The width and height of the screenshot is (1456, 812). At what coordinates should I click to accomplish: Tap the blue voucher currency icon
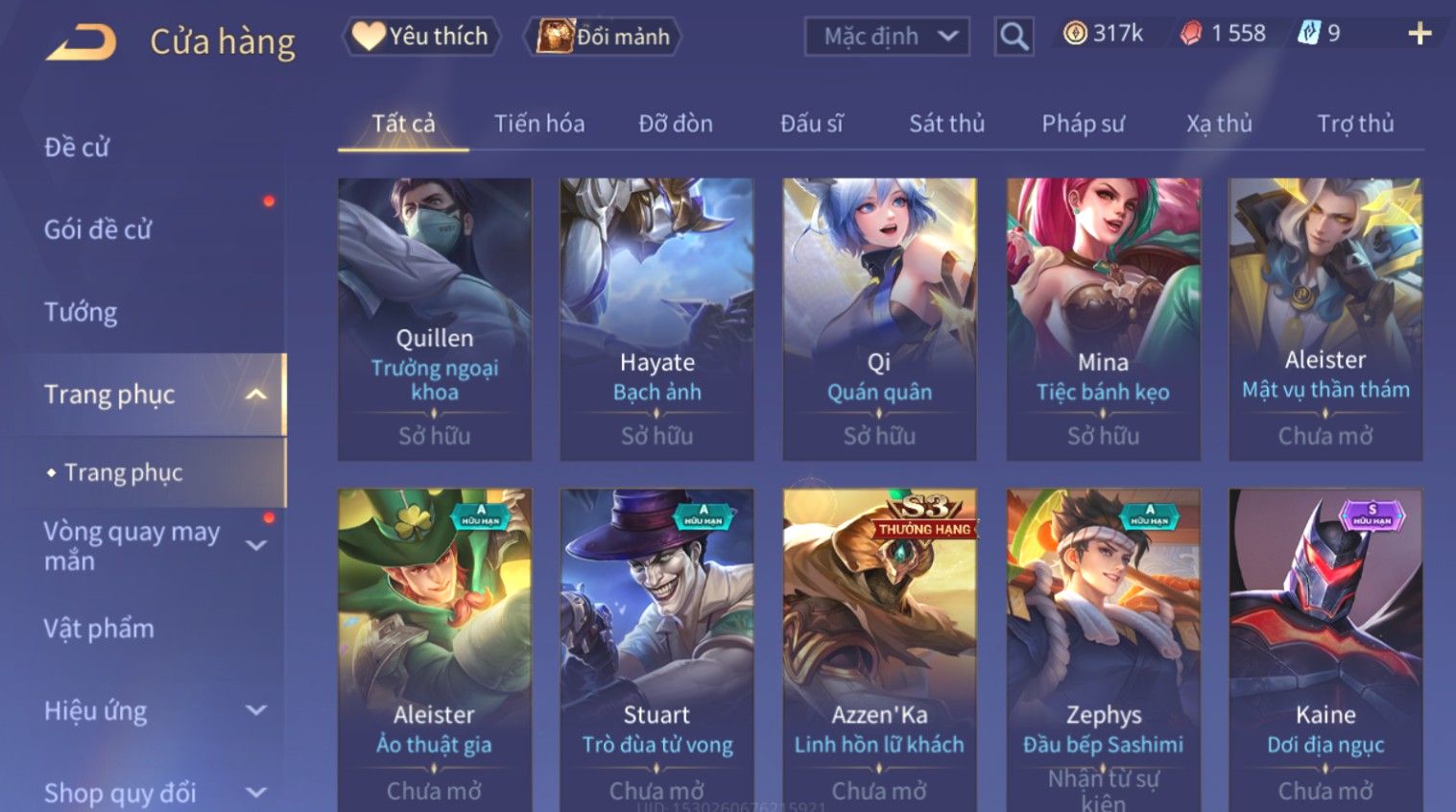point(1309,34)
